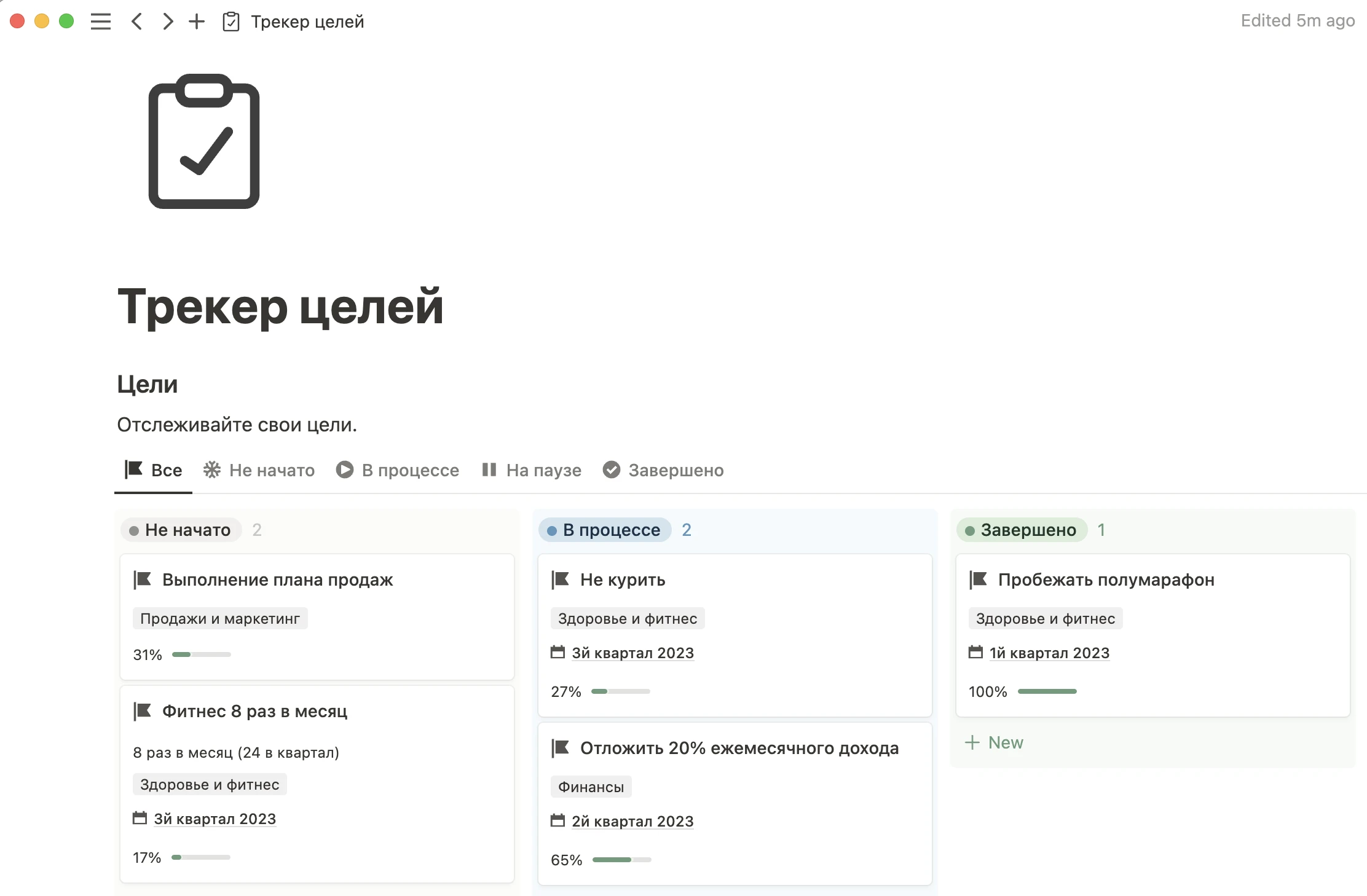
Task: Click Здоровье и фитнес tag on Не курить
Action: 628,618
